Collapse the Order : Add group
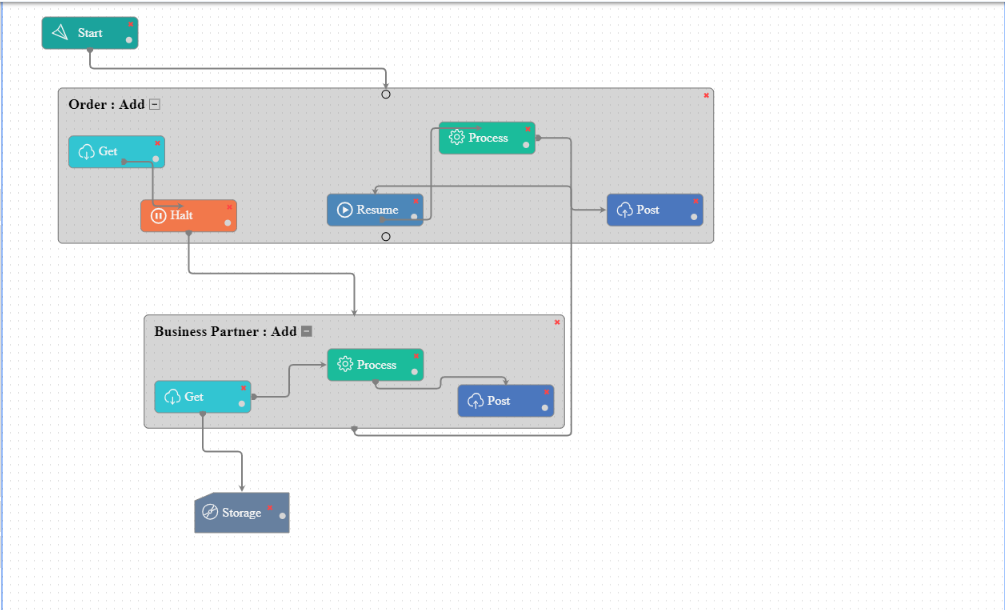 click(155, 105)
